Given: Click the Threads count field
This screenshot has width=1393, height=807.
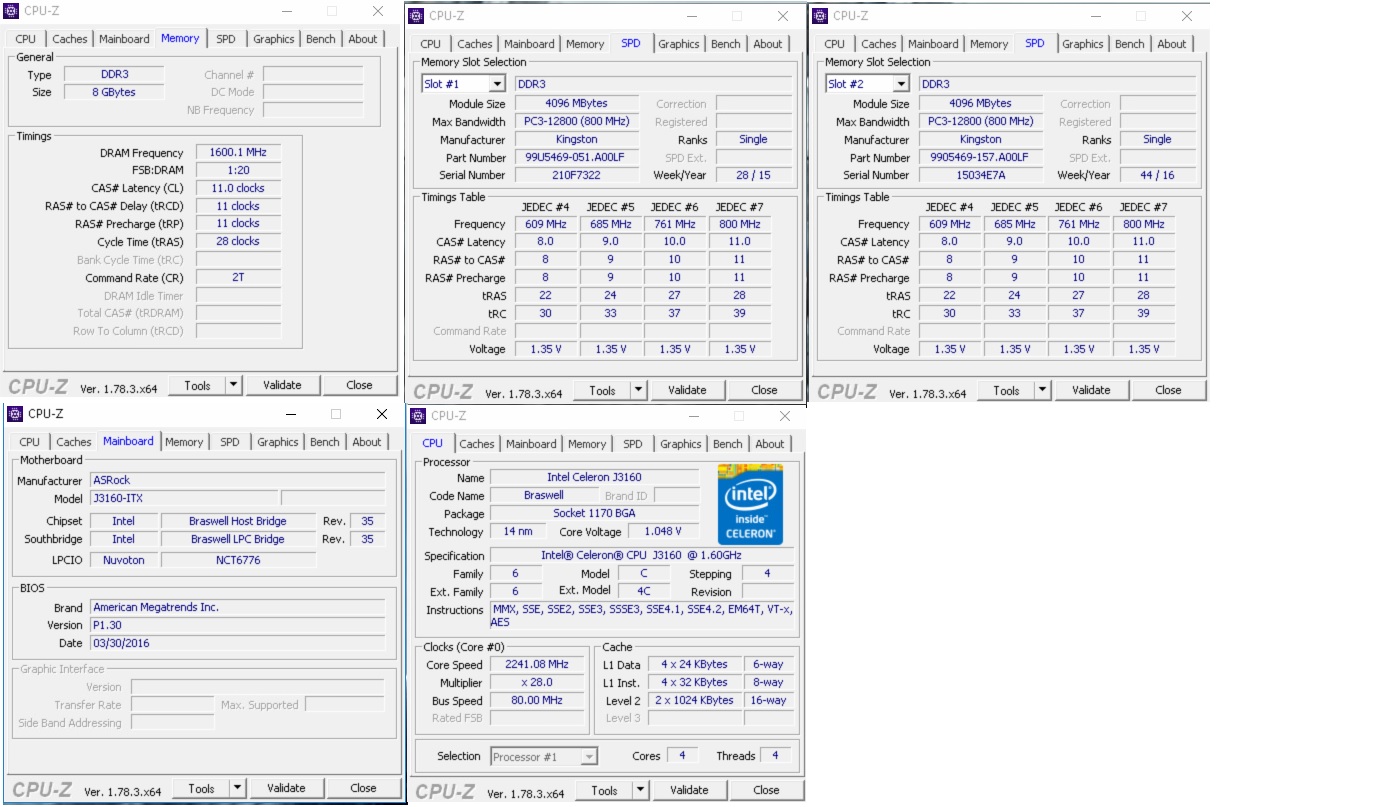Looking at the screenshot, I should [x=775, y=756].
